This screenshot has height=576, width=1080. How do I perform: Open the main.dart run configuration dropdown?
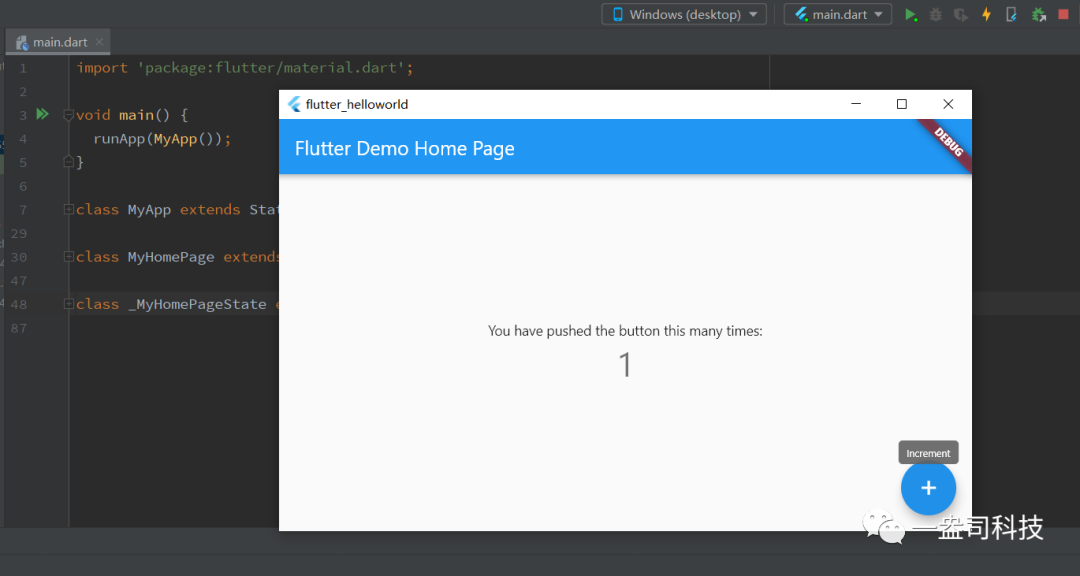838,14
